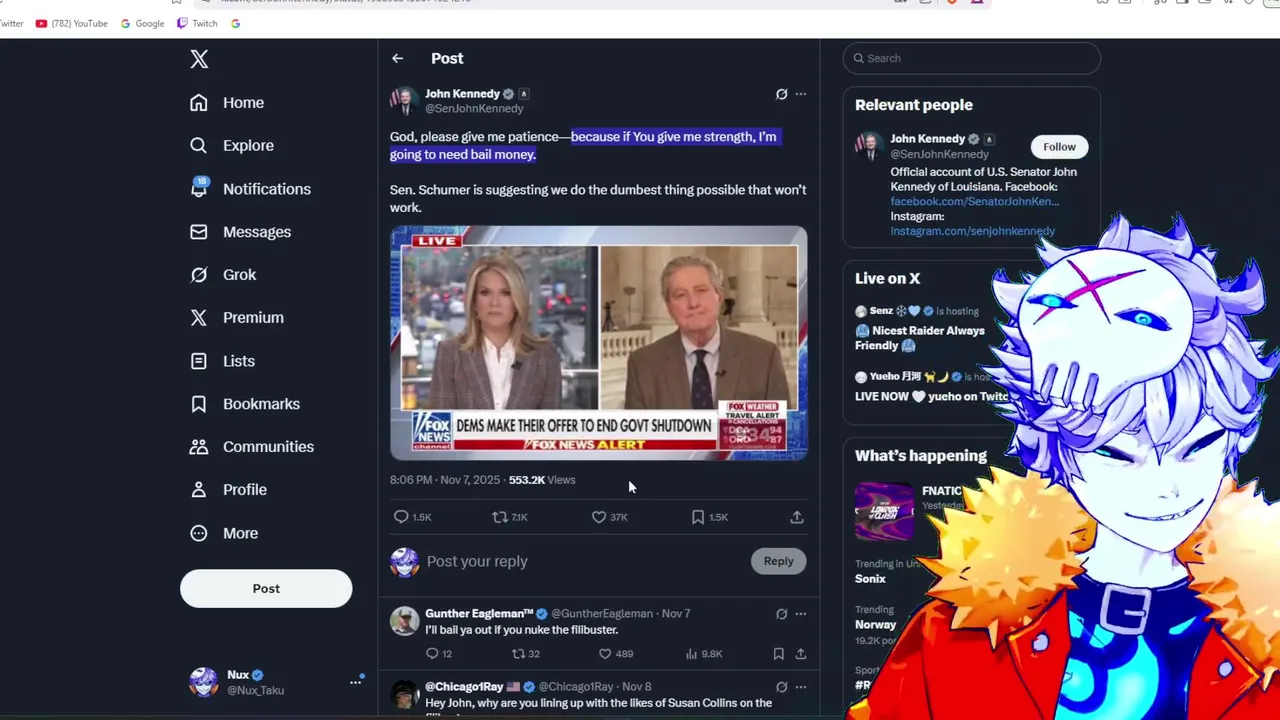Repost the tweet with 7.1K reposts
1280x720 pixels.
coord(510,517)
